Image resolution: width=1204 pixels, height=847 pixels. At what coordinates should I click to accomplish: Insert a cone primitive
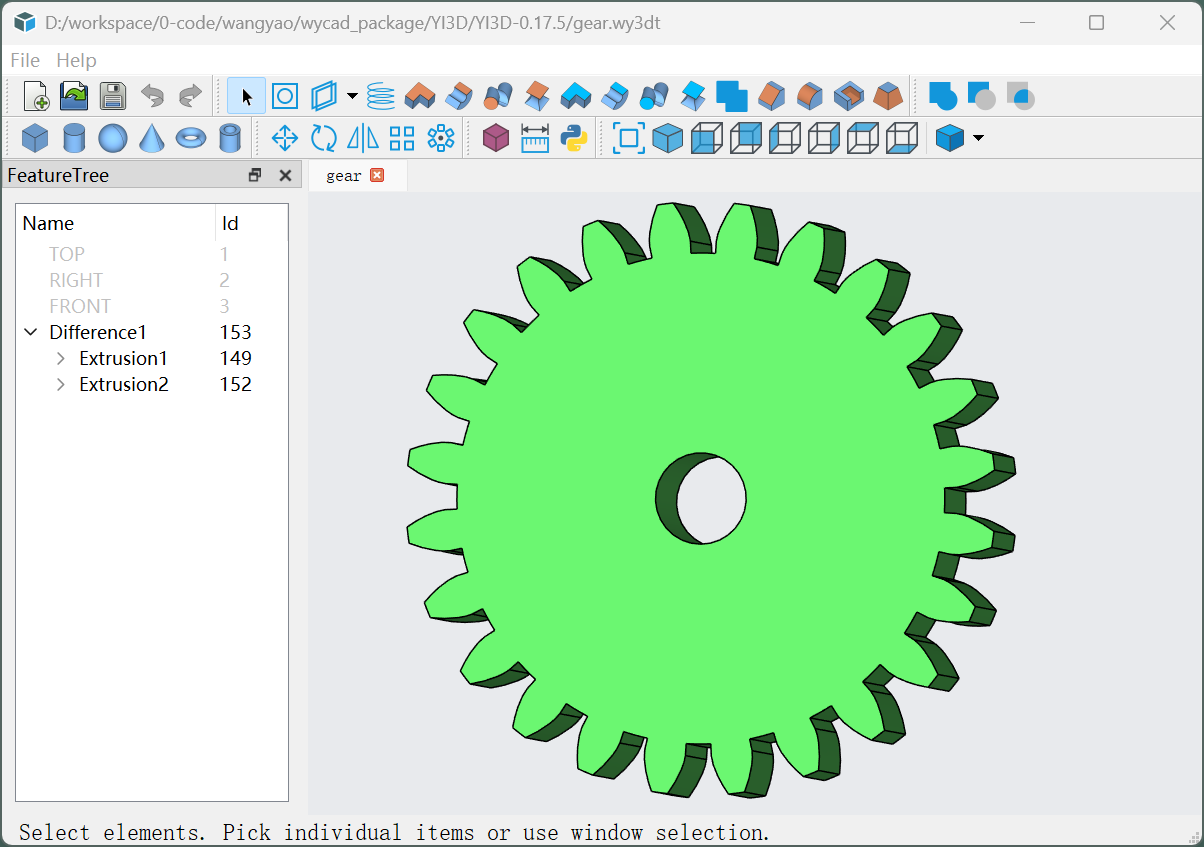(152, 138)
